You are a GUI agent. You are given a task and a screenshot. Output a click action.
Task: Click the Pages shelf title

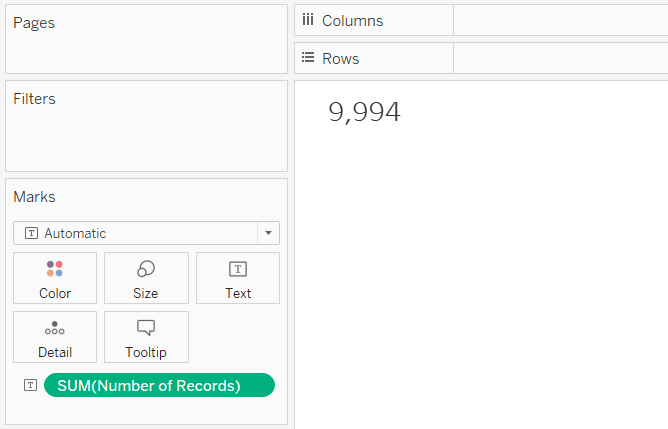(x=34, y=23)
